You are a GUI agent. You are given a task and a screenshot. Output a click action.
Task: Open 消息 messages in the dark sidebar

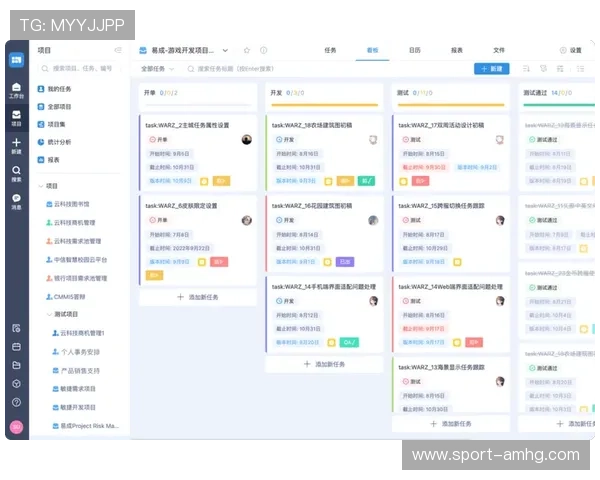pos(16,202)
